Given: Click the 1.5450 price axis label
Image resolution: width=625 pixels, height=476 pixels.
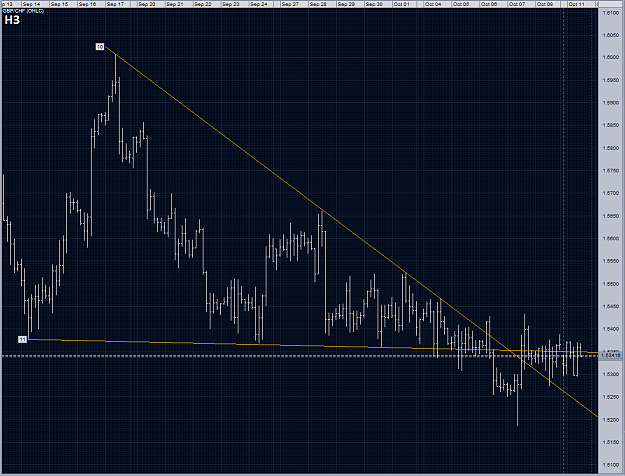Looking at the screenshot, I should [610, 307].
